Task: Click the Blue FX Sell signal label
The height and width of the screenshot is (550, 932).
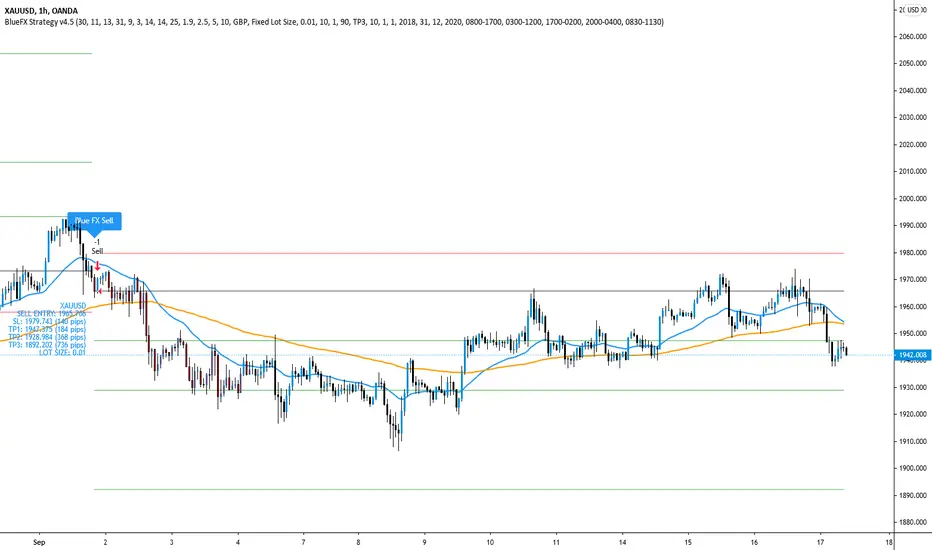Action: click(x=94, y=221)
